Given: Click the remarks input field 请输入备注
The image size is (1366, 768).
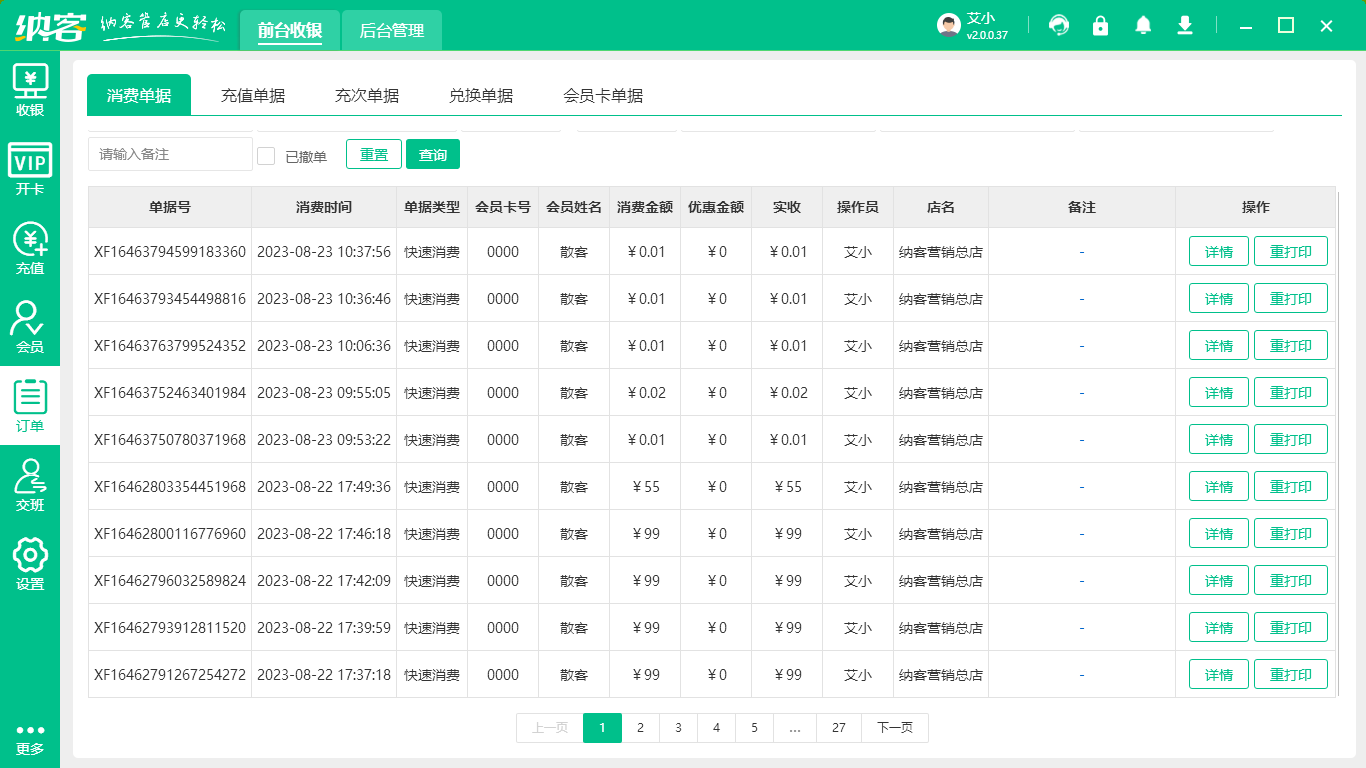Looking at the screenshot, I should pos(168,154).
